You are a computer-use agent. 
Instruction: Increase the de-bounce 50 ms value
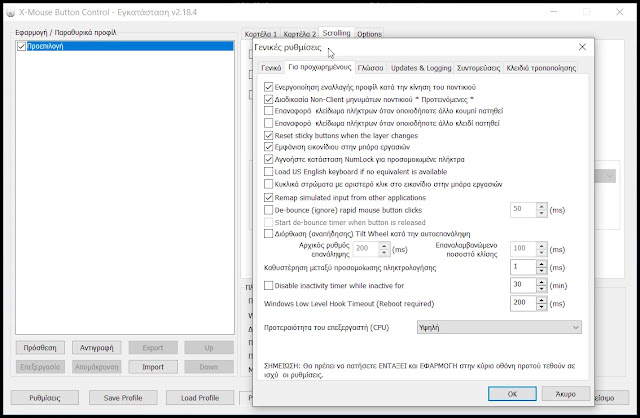coord(541,206)
